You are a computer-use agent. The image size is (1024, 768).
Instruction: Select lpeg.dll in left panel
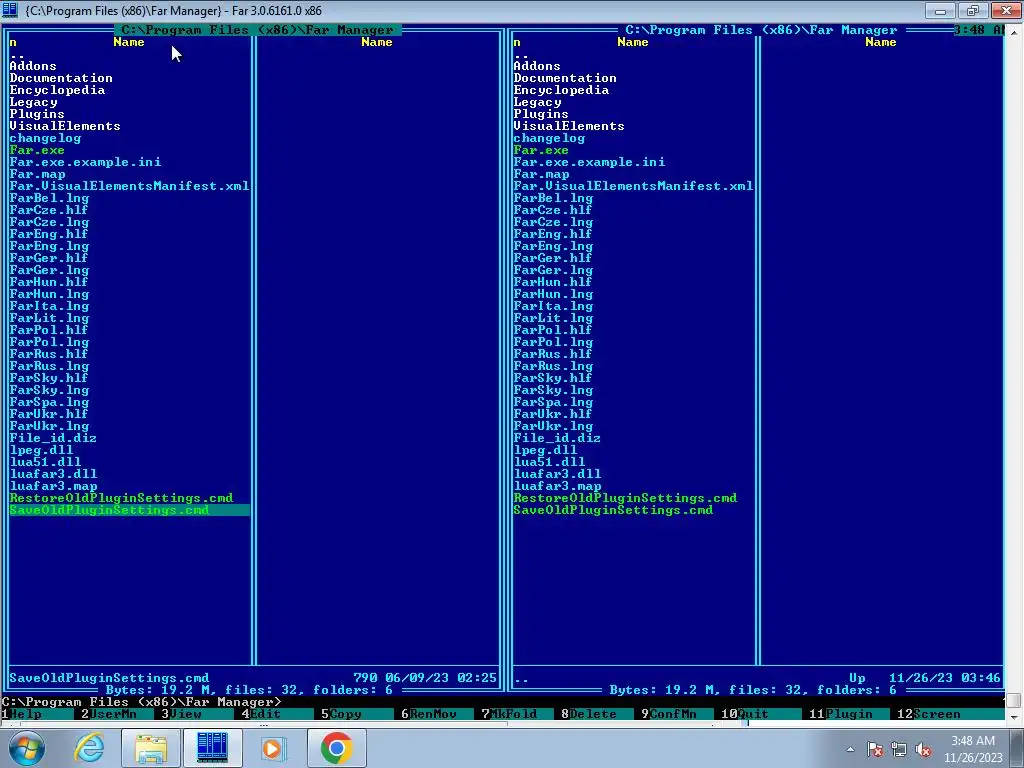click(x=41, y=450)
